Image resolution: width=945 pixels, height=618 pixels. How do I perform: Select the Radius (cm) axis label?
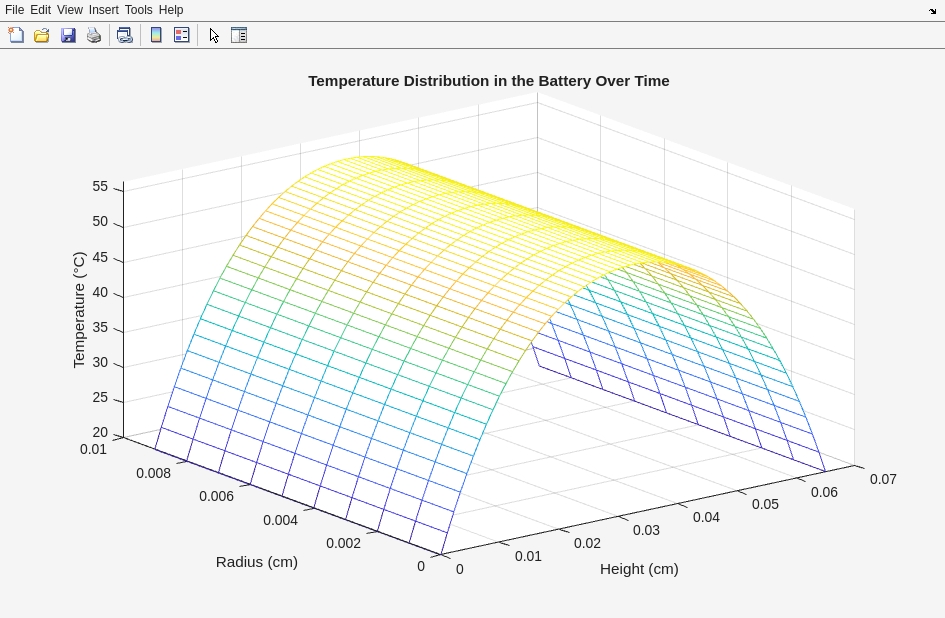coord(257,562)
